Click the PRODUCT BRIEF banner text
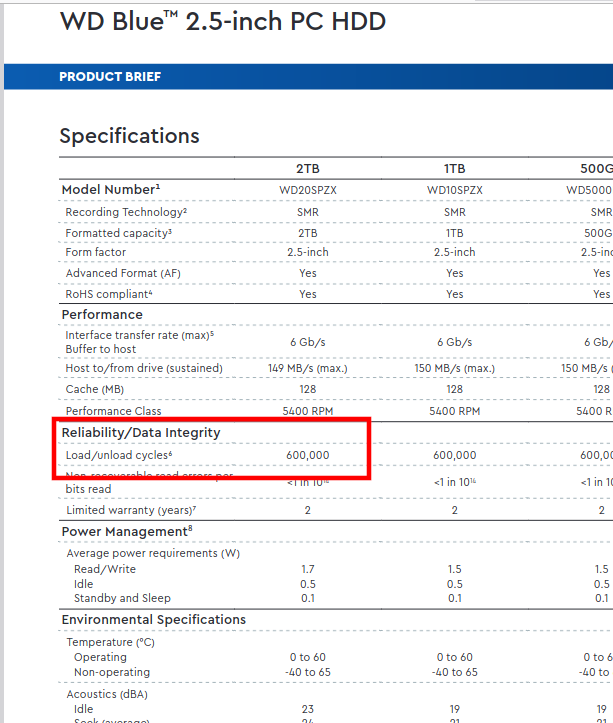This screenshot has height=723, width=613. click(x=110, y=77)
